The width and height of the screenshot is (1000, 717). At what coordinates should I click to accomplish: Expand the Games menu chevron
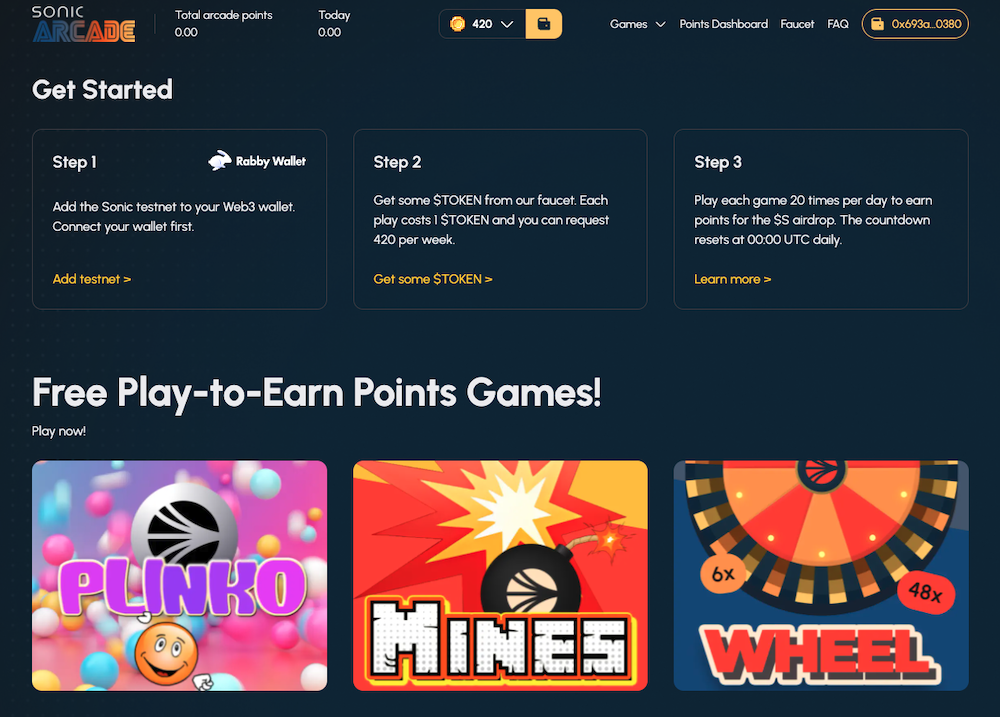(x=661, y=24)
